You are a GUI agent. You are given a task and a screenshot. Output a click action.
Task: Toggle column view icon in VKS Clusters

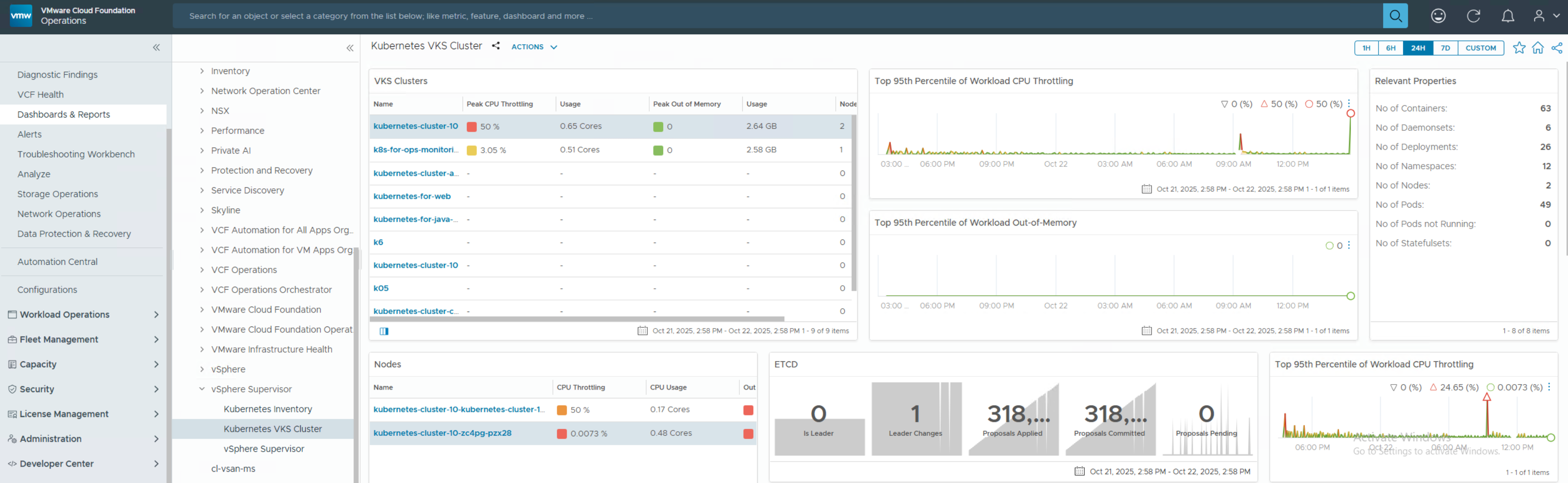[384, 331]
